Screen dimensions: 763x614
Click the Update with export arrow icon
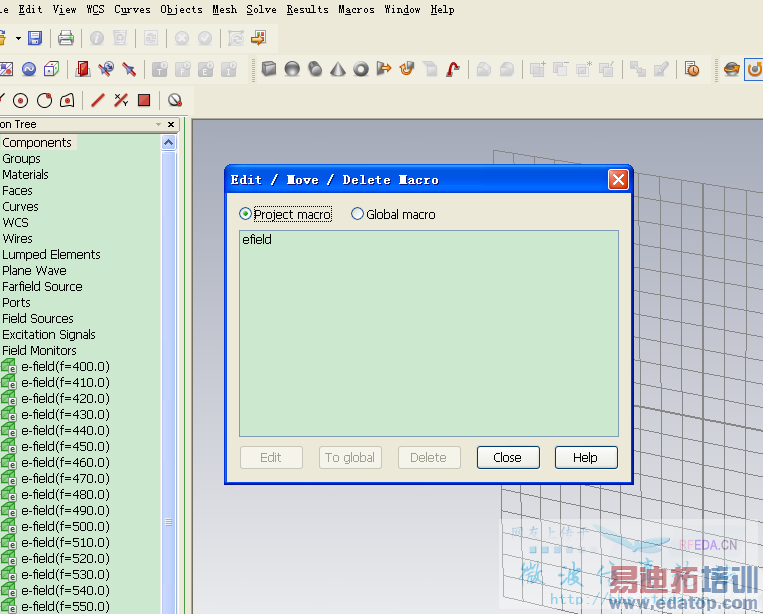[x=259, y=38]
